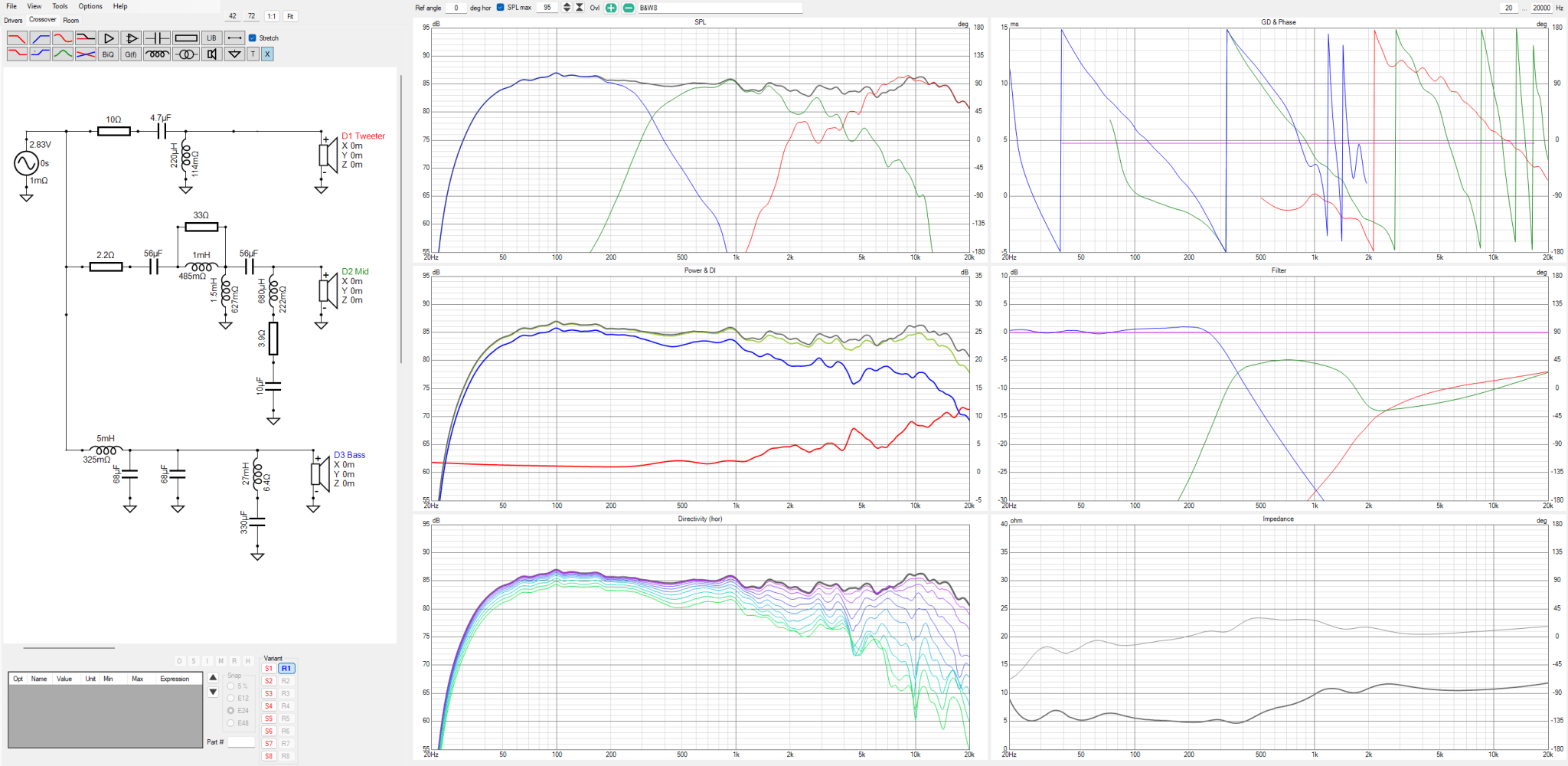Add an operational amplifier component

pos(131,38)
